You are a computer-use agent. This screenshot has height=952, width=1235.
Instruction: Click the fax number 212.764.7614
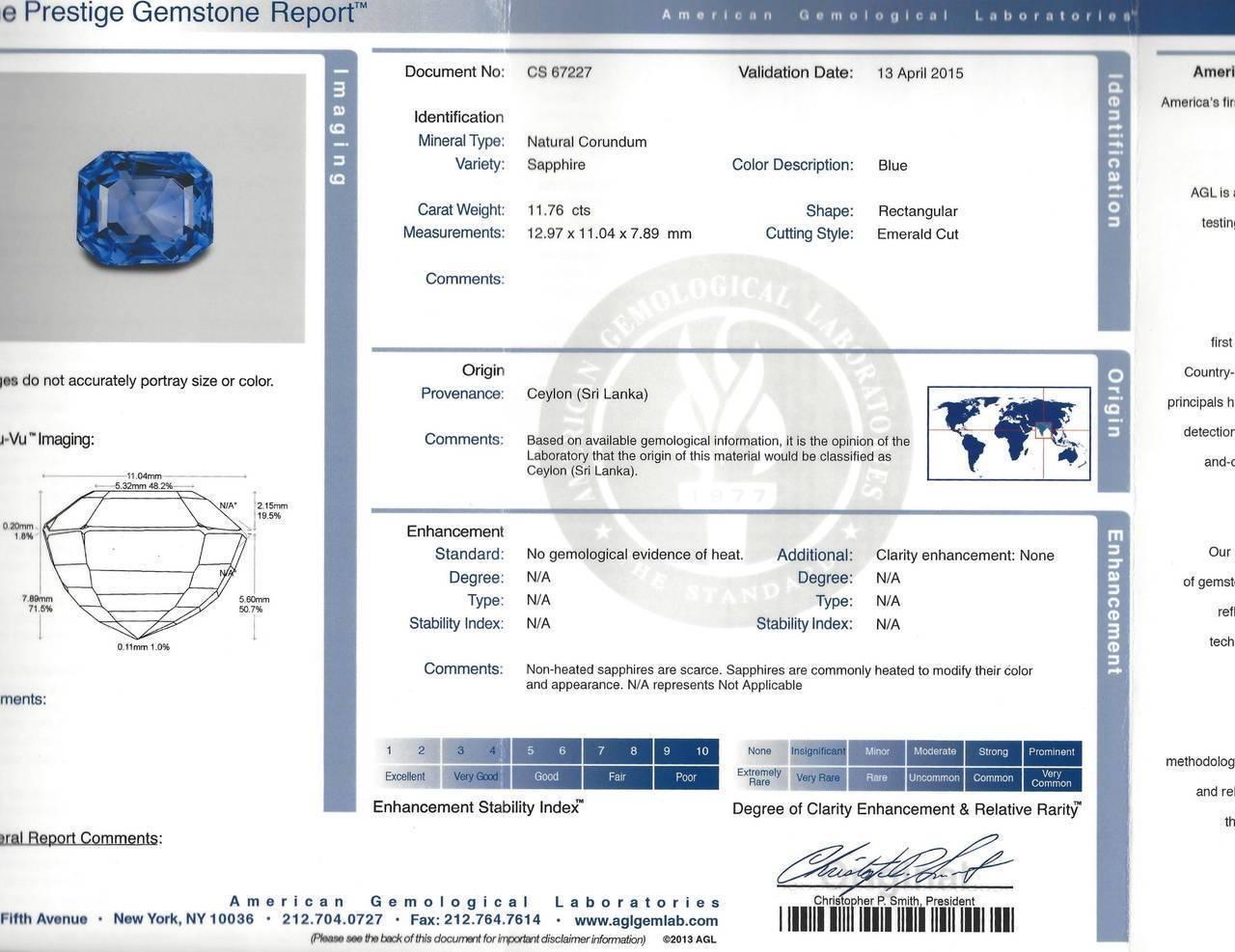[x=491, y=920]
